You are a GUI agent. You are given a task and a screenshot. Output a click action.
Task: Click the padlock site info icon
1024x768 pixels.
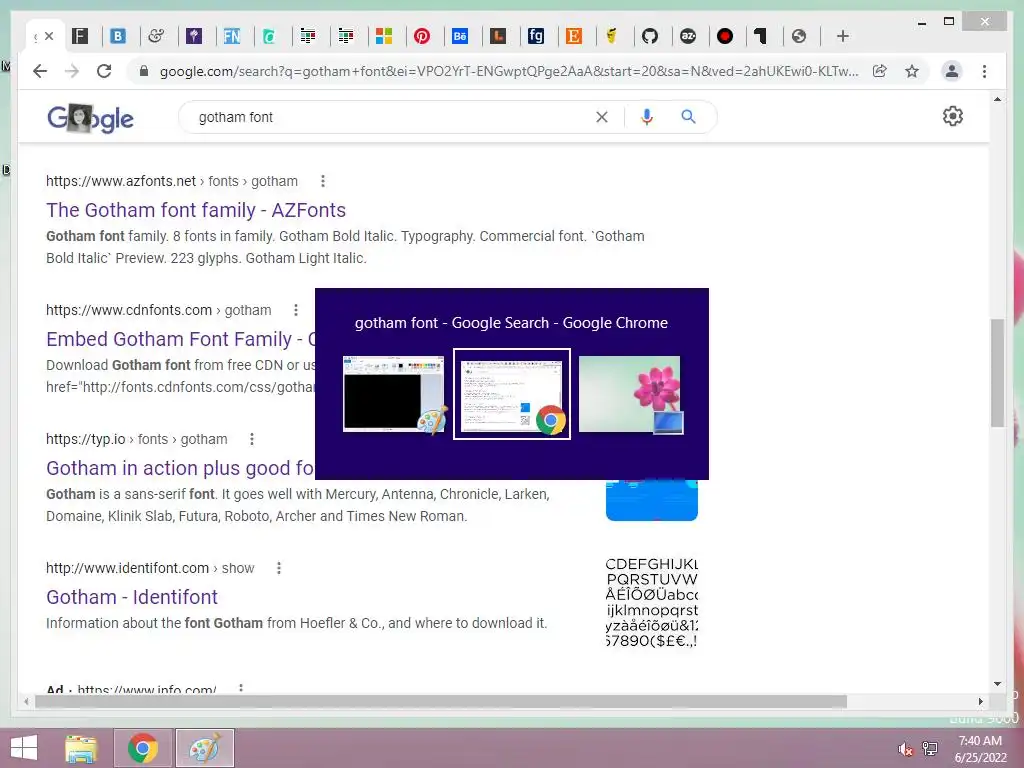pos(144,71)
